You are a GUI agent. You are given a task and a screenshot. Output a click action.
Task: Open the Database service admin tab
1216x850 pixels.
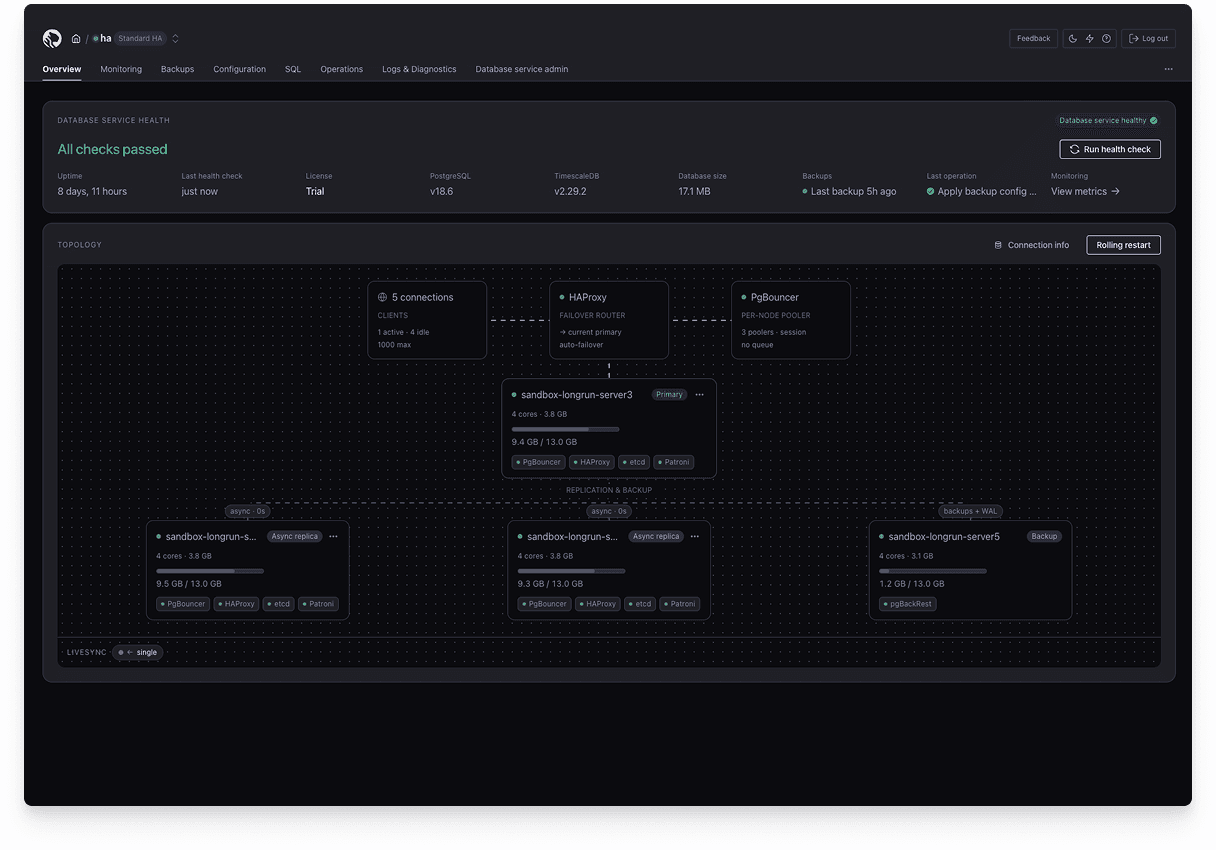(522, 69)
